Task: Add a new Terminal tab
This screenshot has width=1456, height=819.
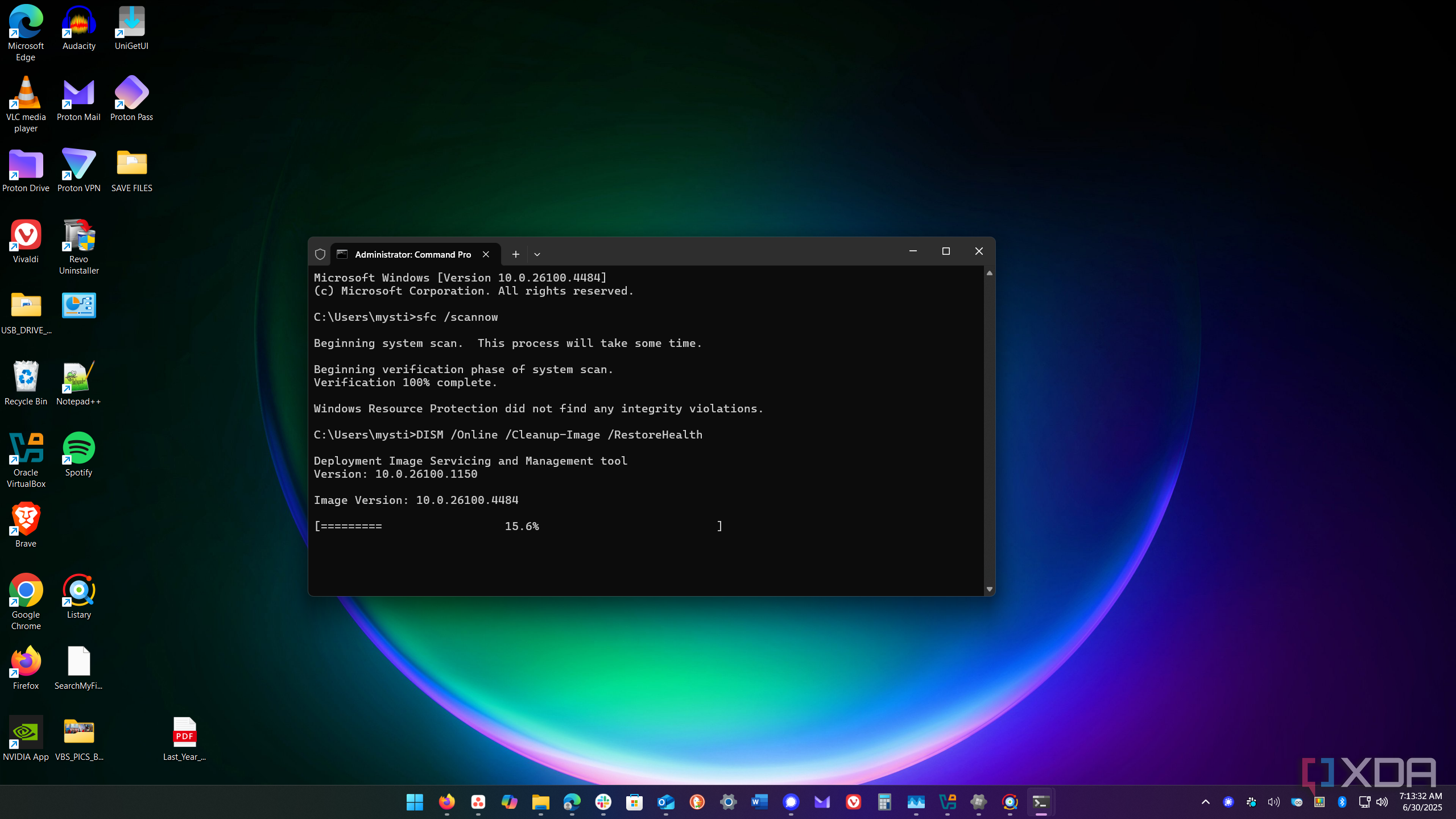Action: pos(515,254)
